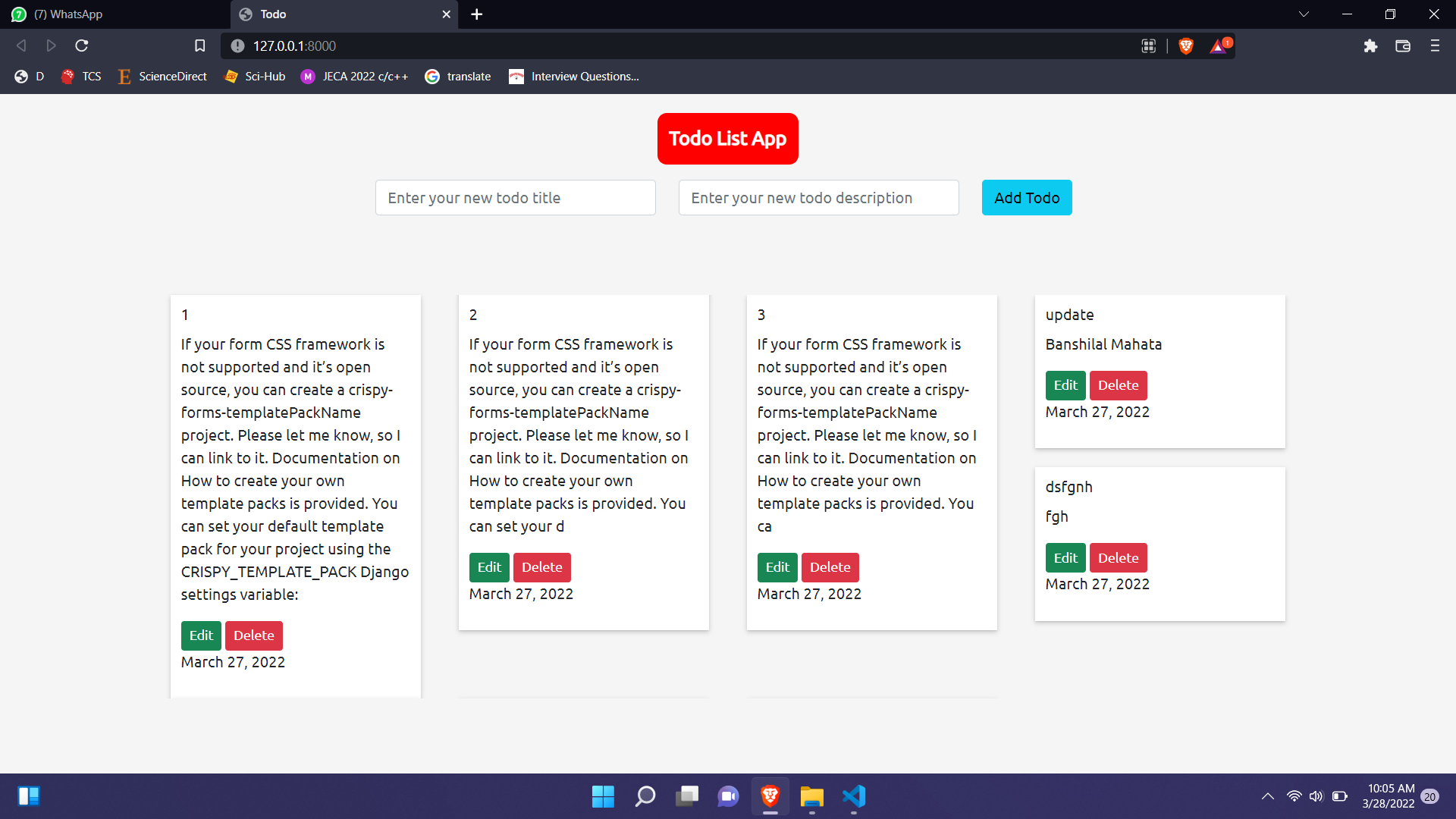Open the tab search chevron near window controls

coord(1303,14)
